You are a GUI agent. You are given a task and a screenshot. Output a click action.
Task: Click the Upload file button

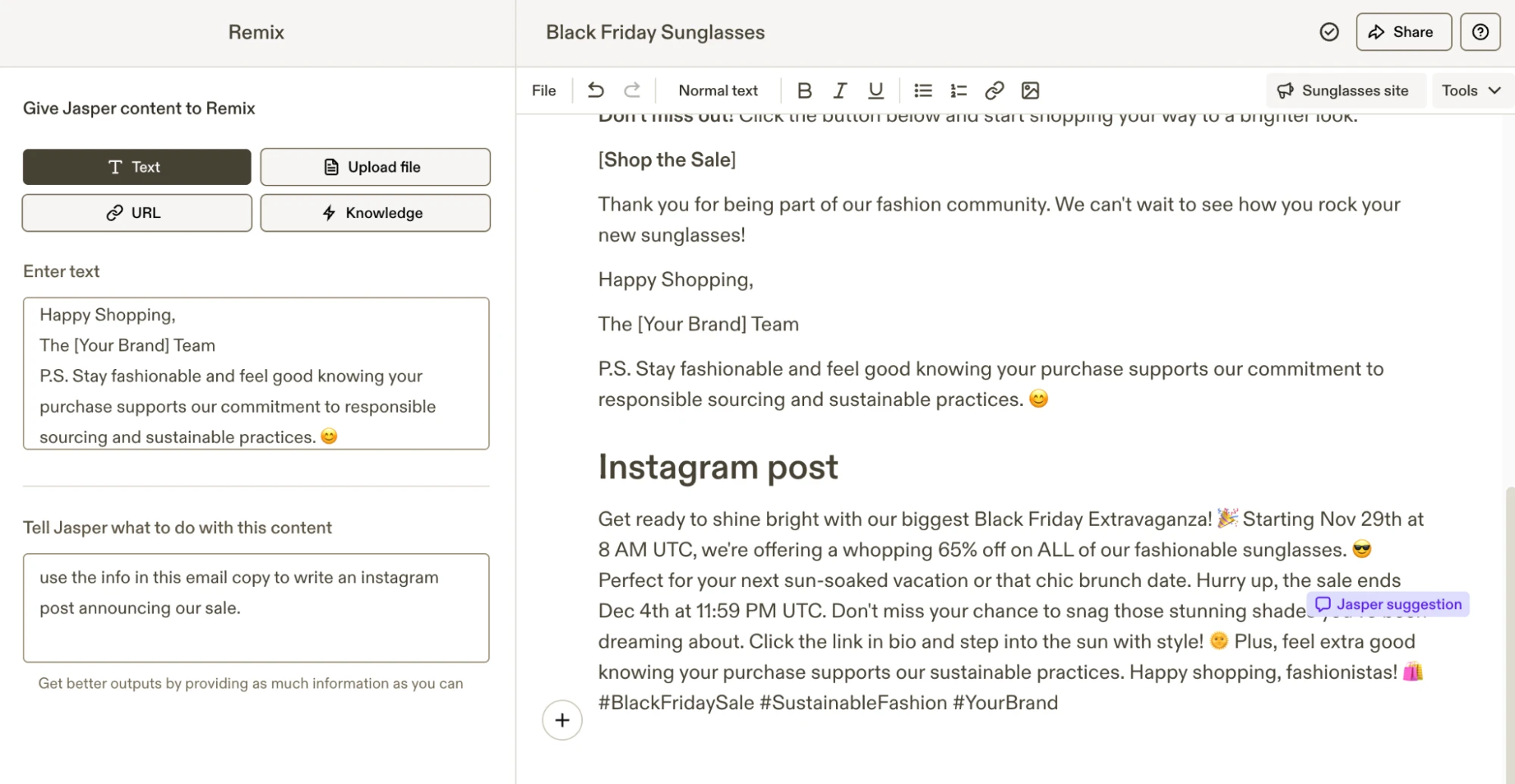click(375, 167)
